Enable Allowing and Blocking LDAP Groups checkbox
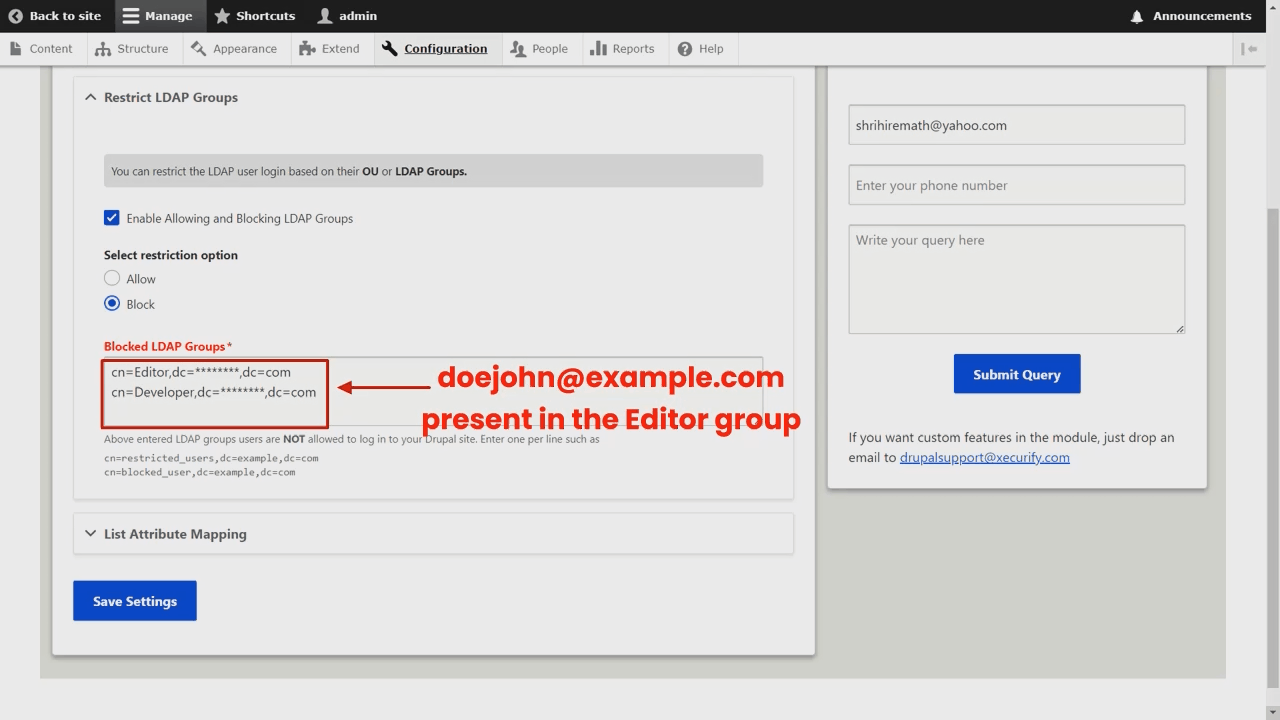1280x720 pixels. coord(111,218)
